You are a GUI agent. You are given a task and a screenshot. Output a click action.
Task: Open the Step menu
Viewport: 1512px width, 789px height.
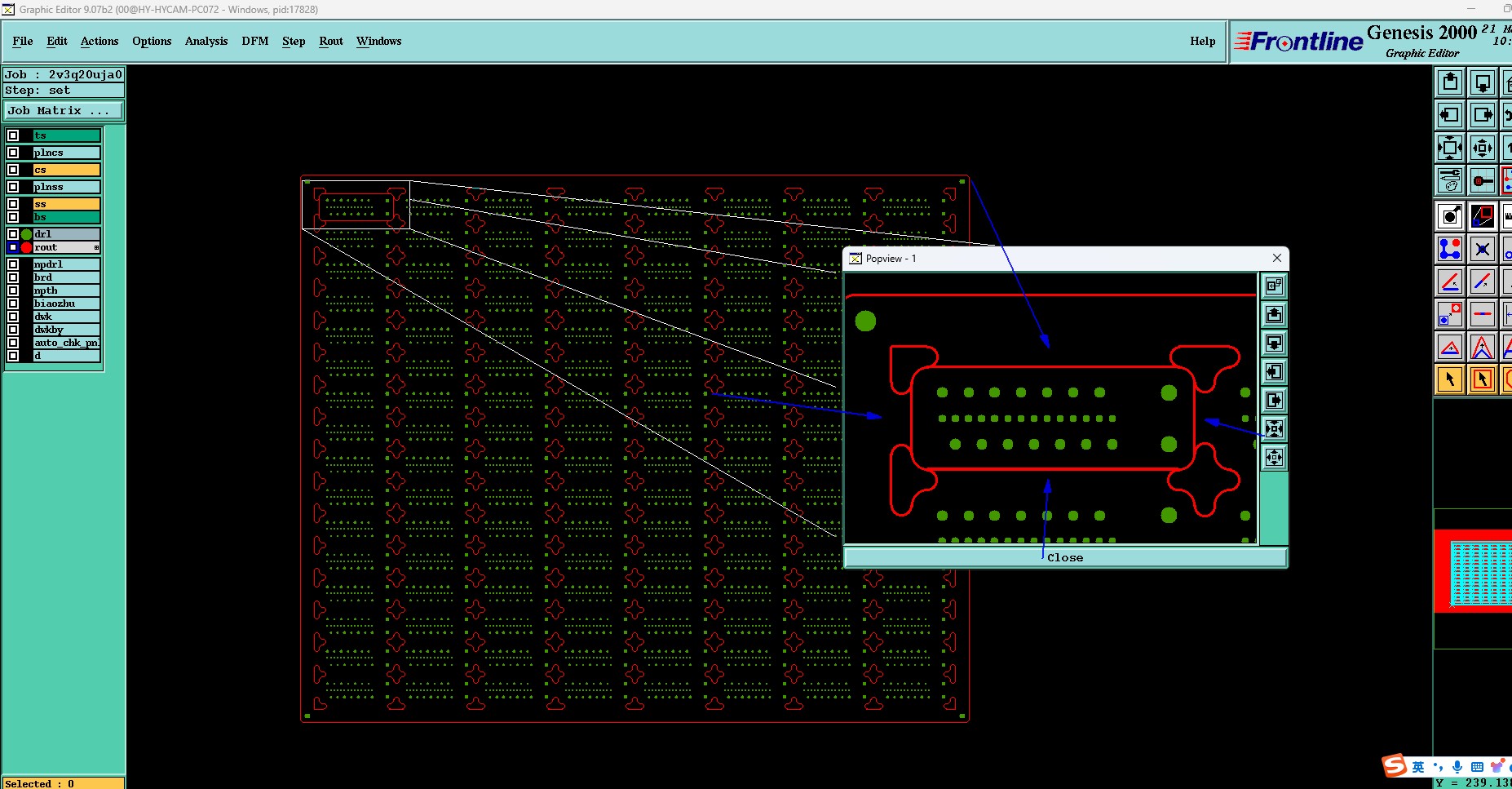click(x=294, y=41)
